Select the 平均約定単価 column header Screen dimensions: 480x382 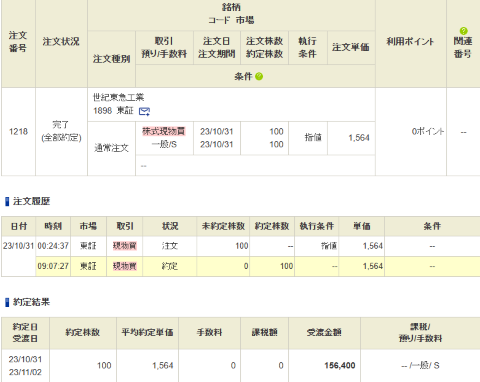(147, 333)
